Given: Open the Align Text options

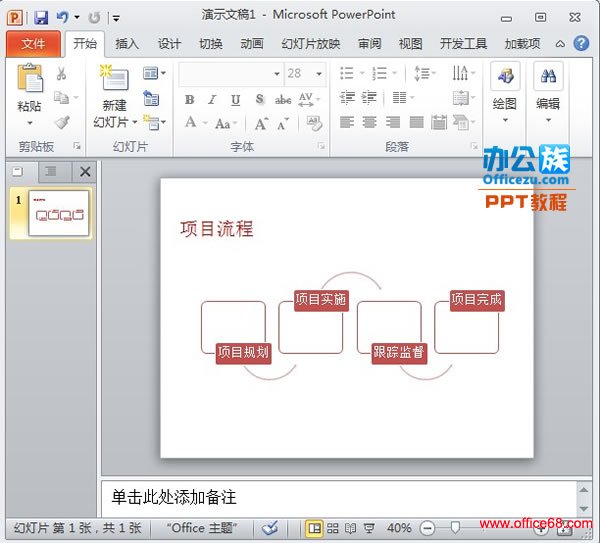Looking at the screenshot, I should pyautogui.click(x=463, y=98).
